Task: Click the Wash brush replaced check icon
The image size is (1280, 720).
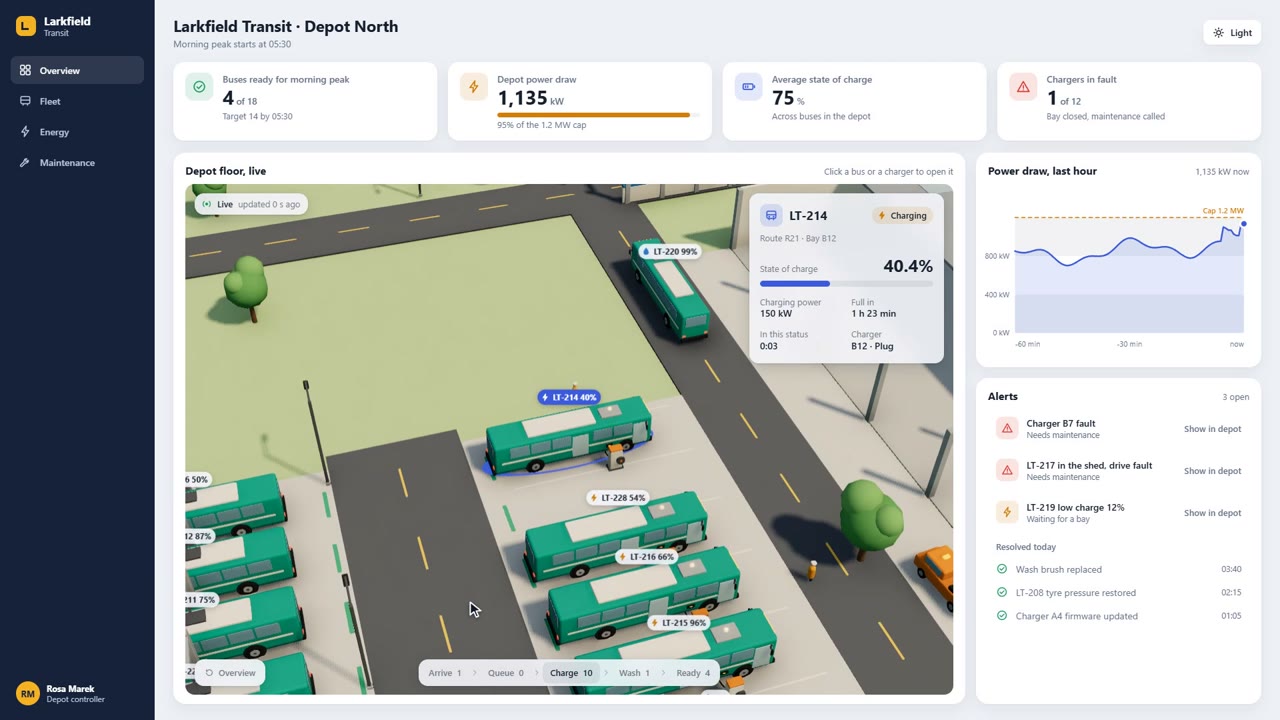Action: coord(1002,569)
